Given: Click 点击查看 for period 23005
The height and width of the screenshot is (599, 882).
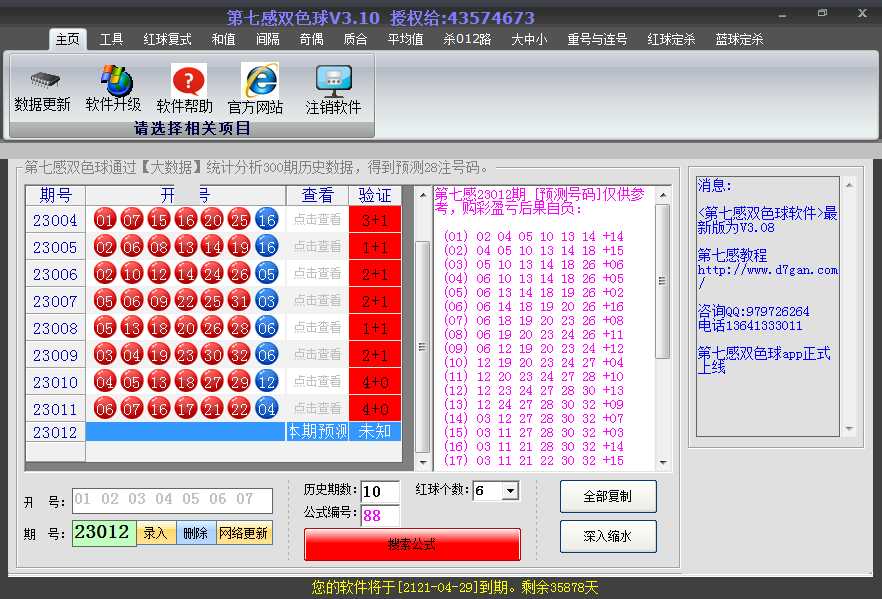Looking at the screenshot, I should click(x=317, y=246).
